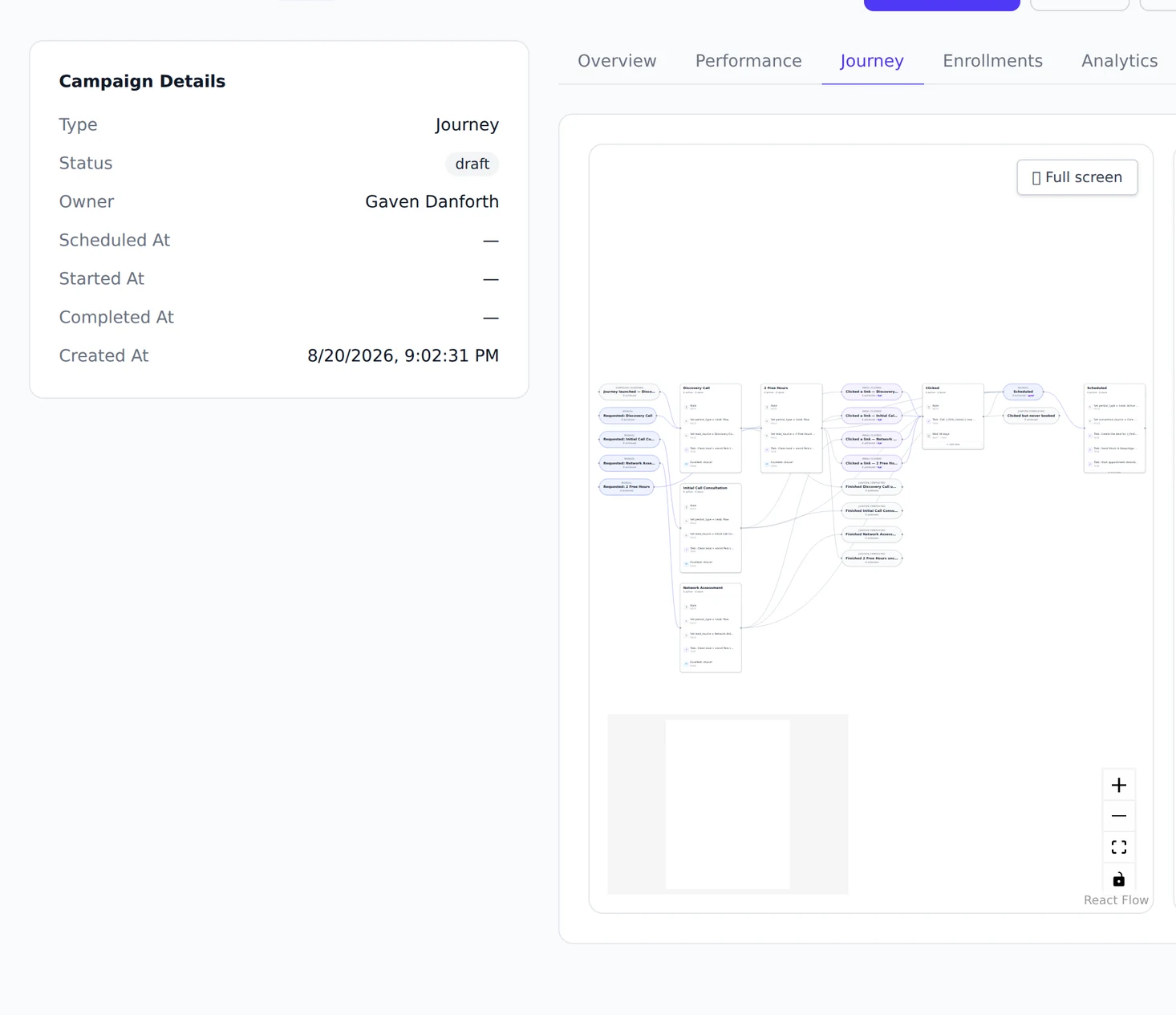Image resolution: width=1176 pixels, height=1015 pixels.
Task: Click the Scheduled stage card title
Action: [x=1097, y=388]
